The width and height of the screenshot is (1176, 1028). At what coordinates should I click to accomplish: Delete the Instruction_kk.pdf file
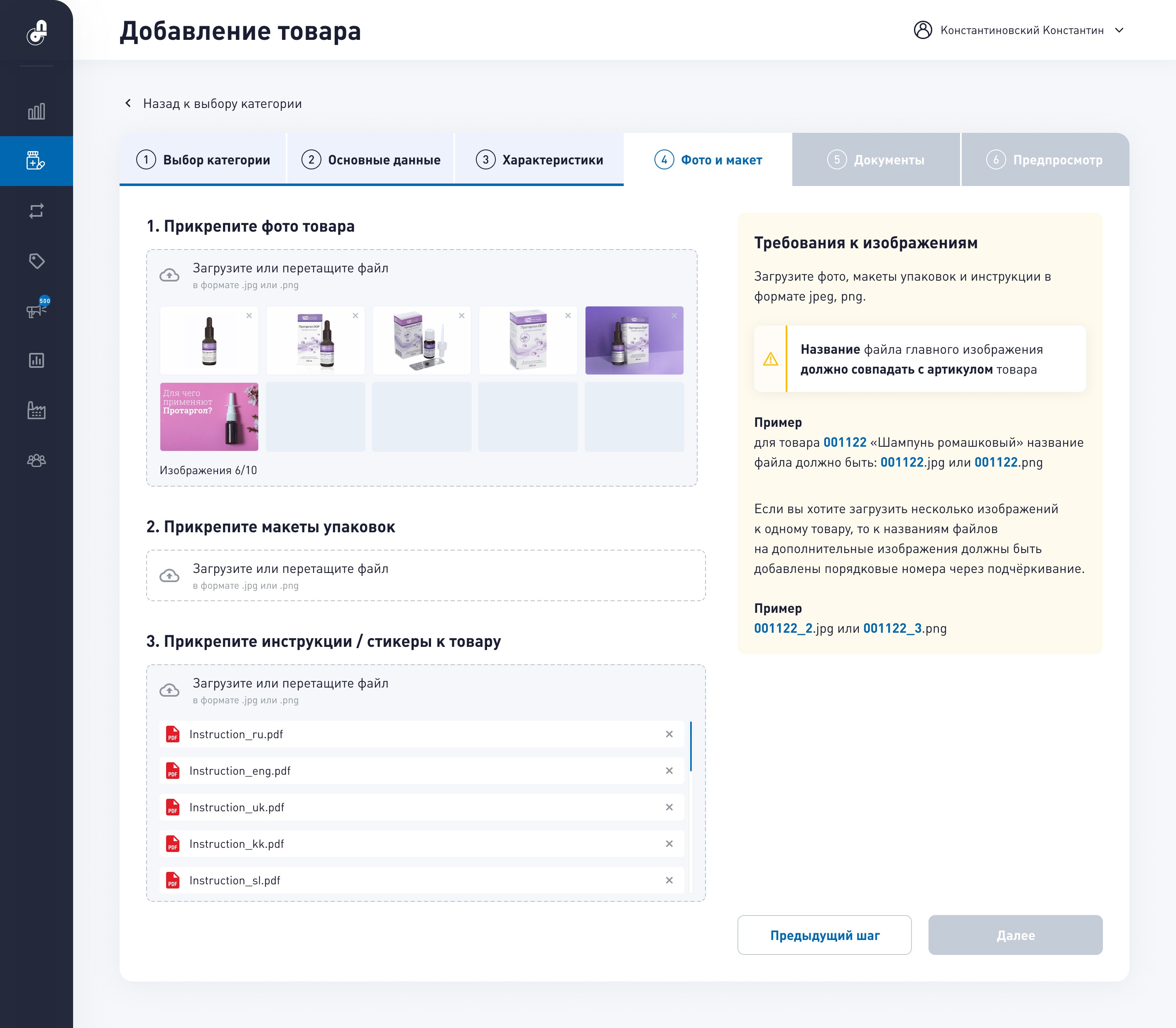(x=669, y=844)
